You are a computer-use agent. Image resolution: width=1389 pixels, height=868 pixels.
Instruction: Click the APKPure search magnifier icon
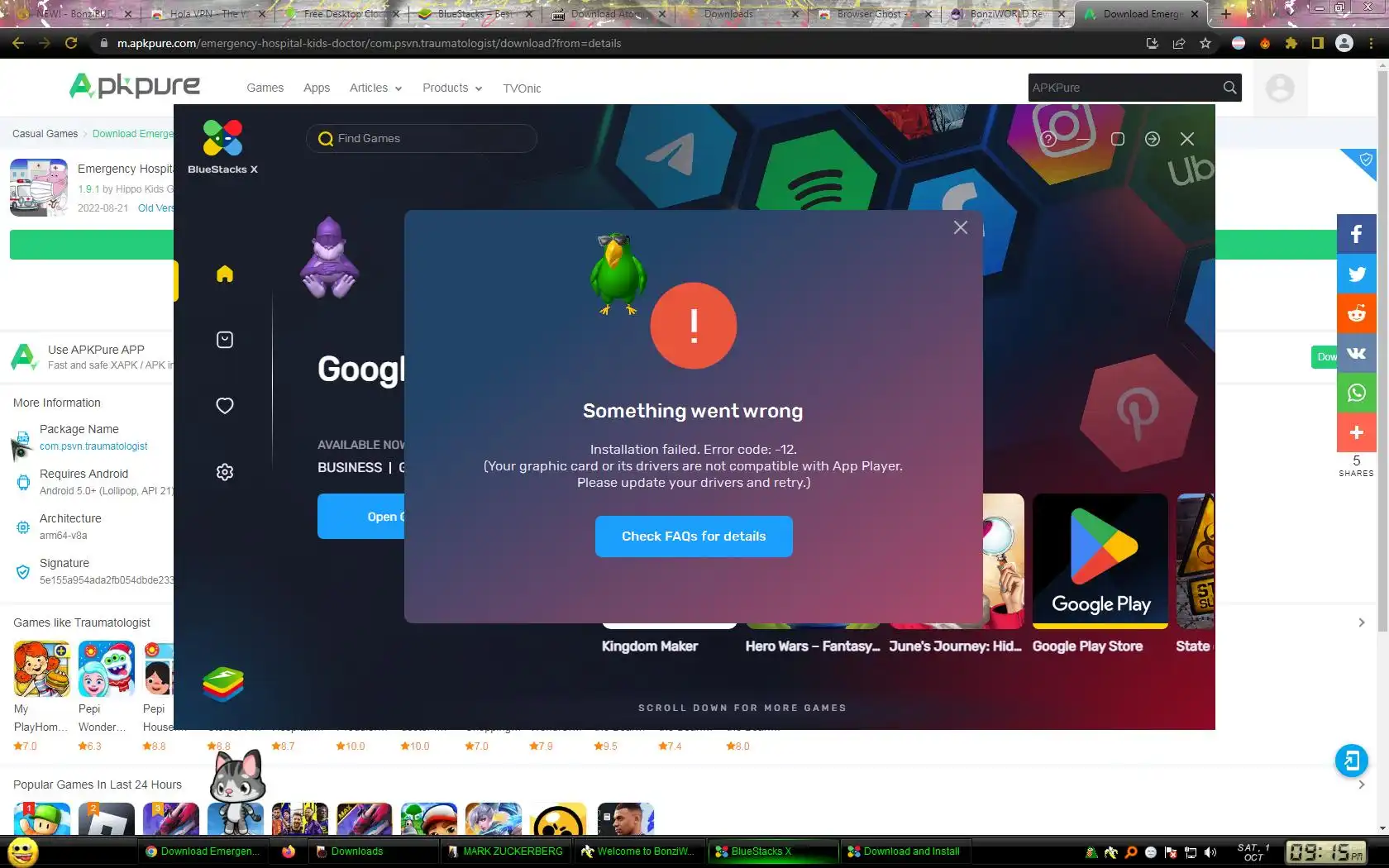(x=1229, y=88)
